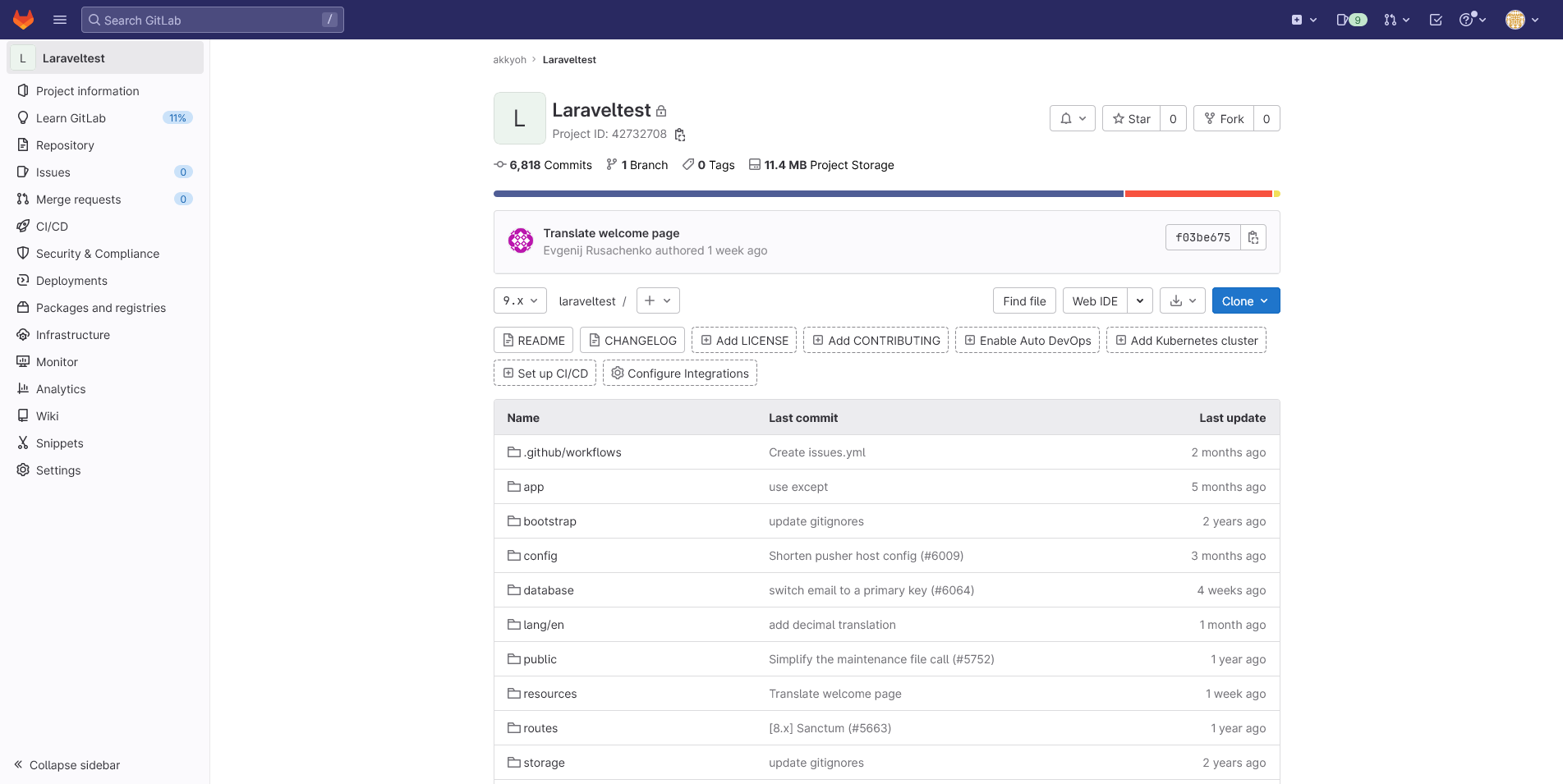Open Repository in sidebar

point(105,145)
